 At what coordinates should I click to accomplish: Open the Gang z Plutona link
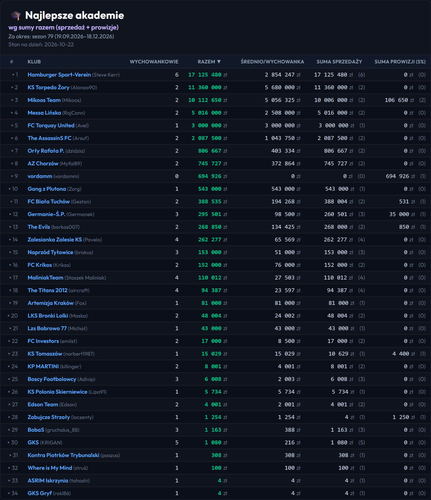[x=47, y=189]
